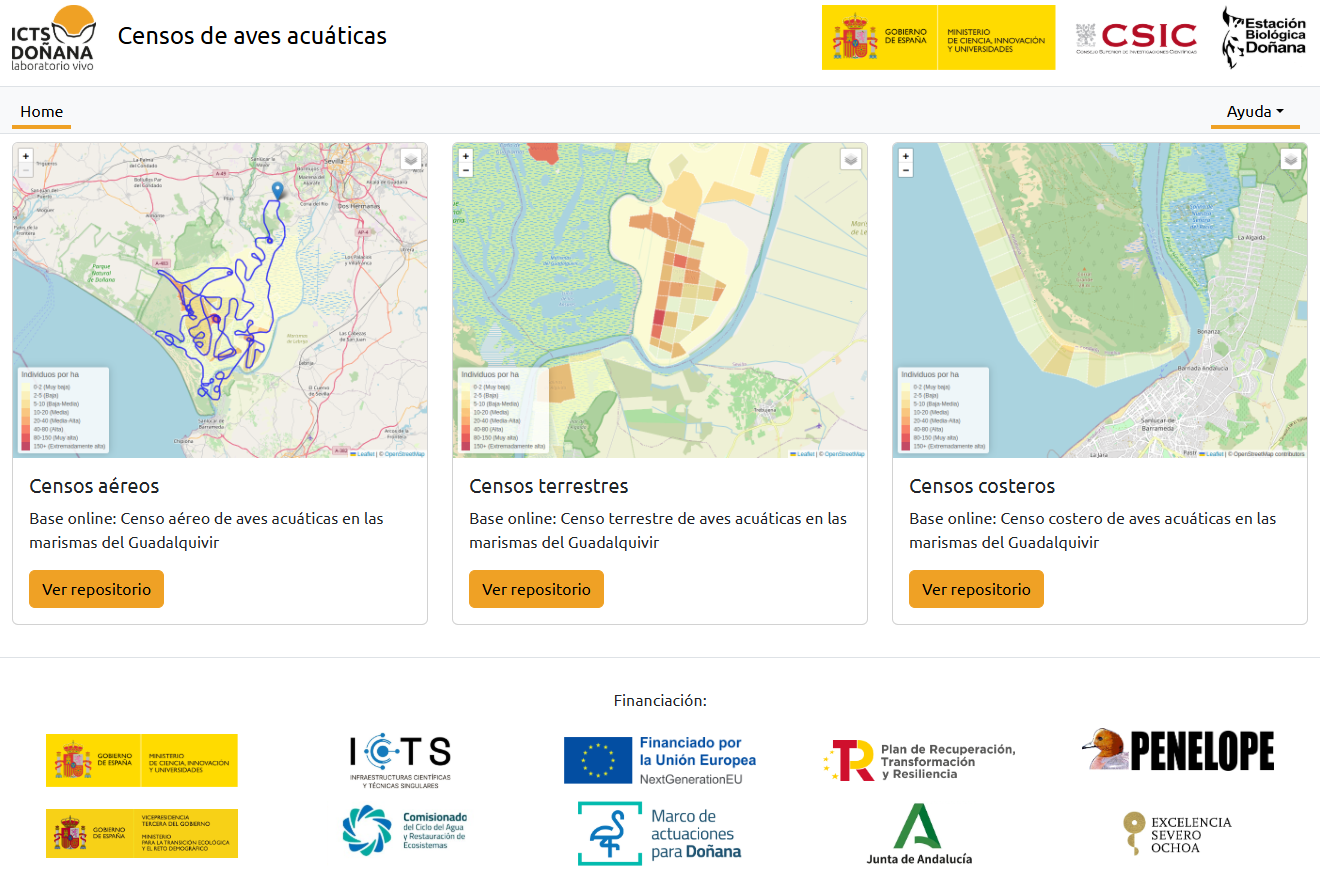1320x885 pixels.
Task: Zoom out on the Censos terrestres map
Action: [465, 170]
